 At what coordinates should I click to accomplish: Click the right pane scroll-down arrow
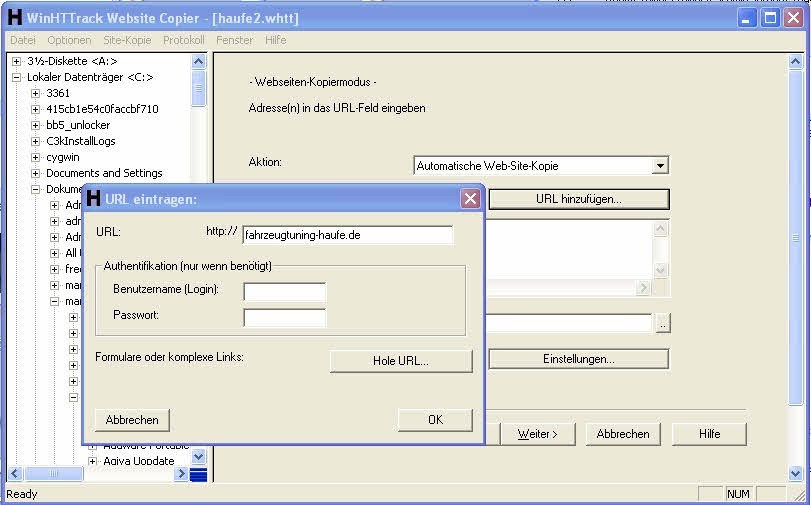pyautogui.click(x=795, y=473)
